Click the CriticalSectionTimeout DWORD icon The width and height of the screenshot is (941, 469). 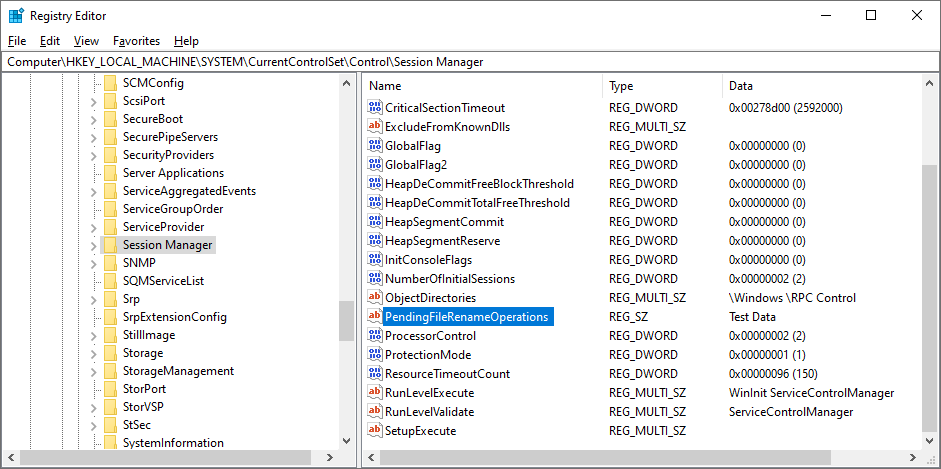375,108
